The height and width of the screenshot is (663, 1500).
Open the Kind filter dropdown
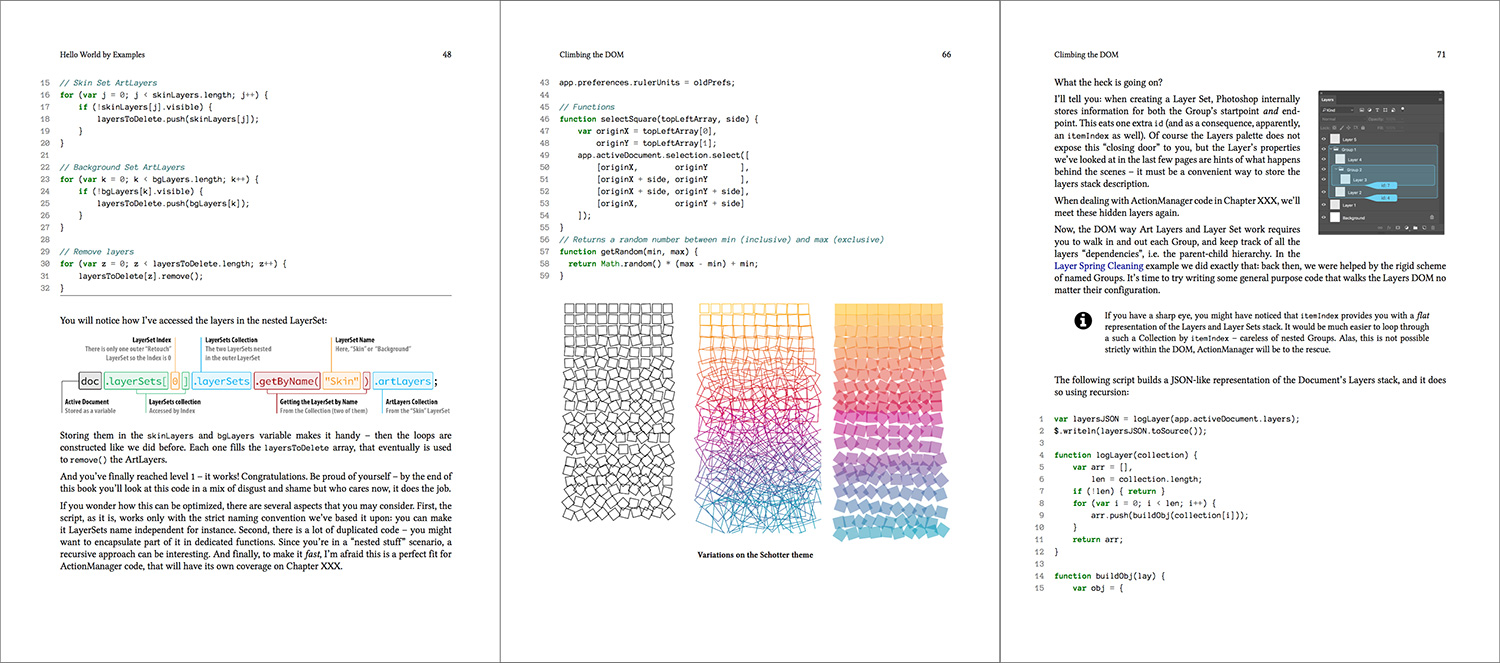click(1337, 110)
